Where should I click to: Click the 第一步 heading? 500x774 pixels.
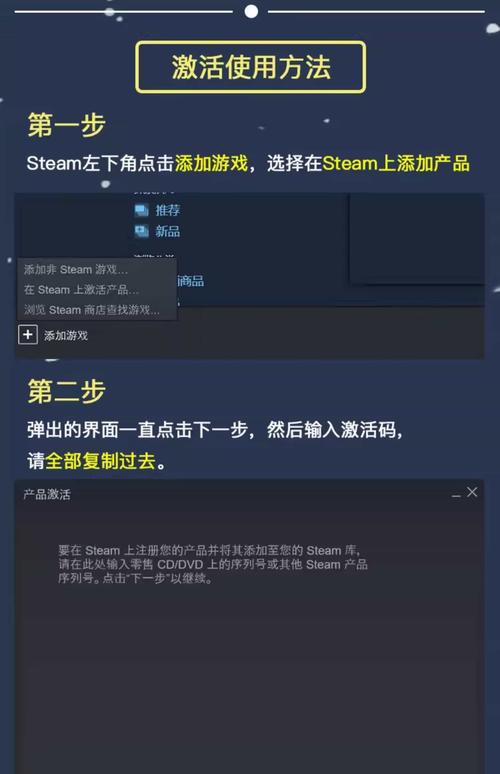point(67,125)
